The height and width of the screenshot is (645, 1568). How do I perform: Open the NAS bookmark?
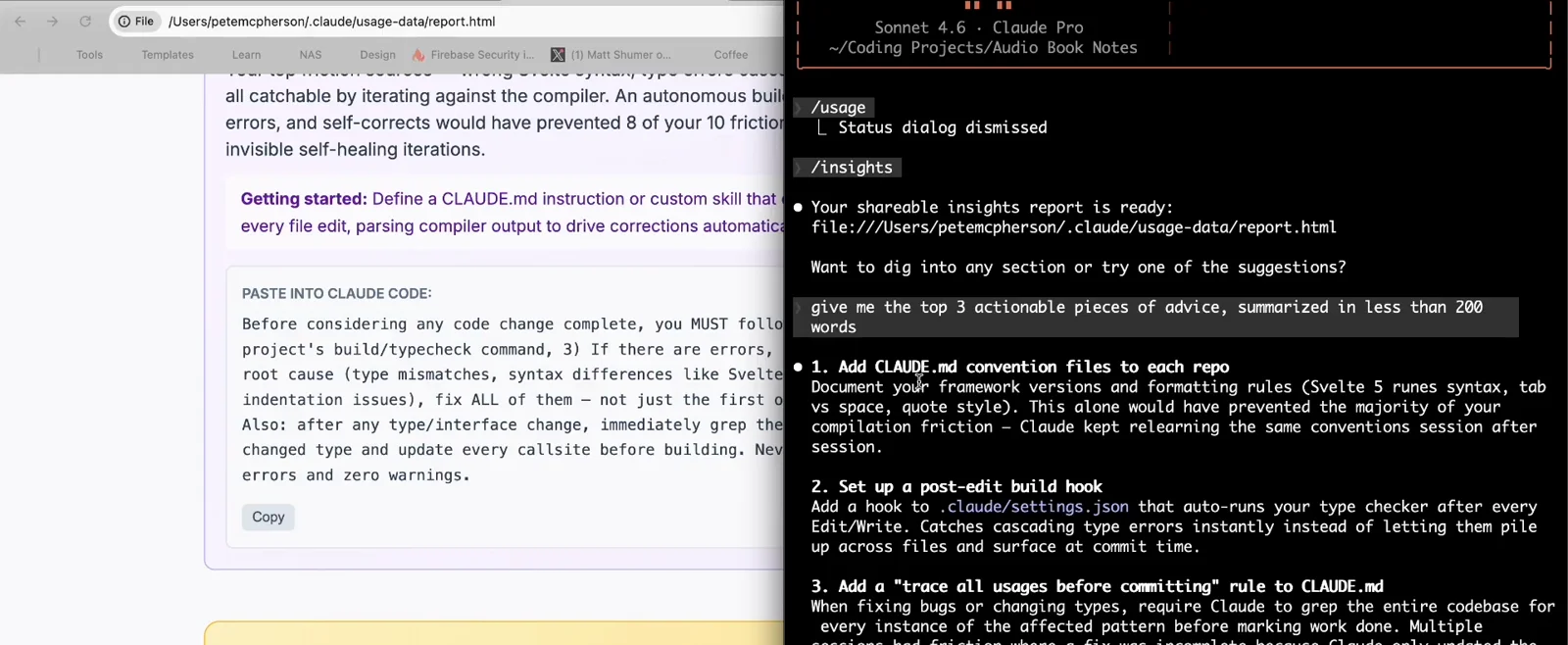tap(311, 55)
